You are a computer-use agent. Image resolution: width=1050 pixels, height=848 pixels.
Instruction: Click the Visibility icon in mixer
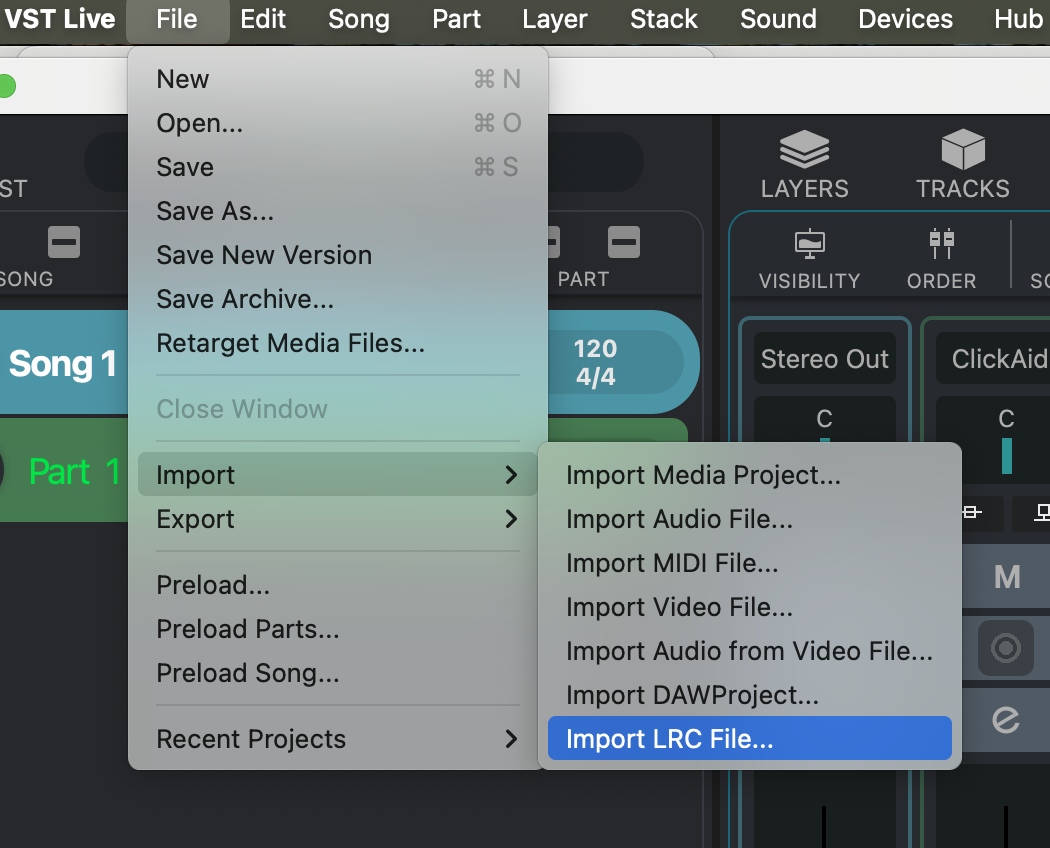[808, 244]
